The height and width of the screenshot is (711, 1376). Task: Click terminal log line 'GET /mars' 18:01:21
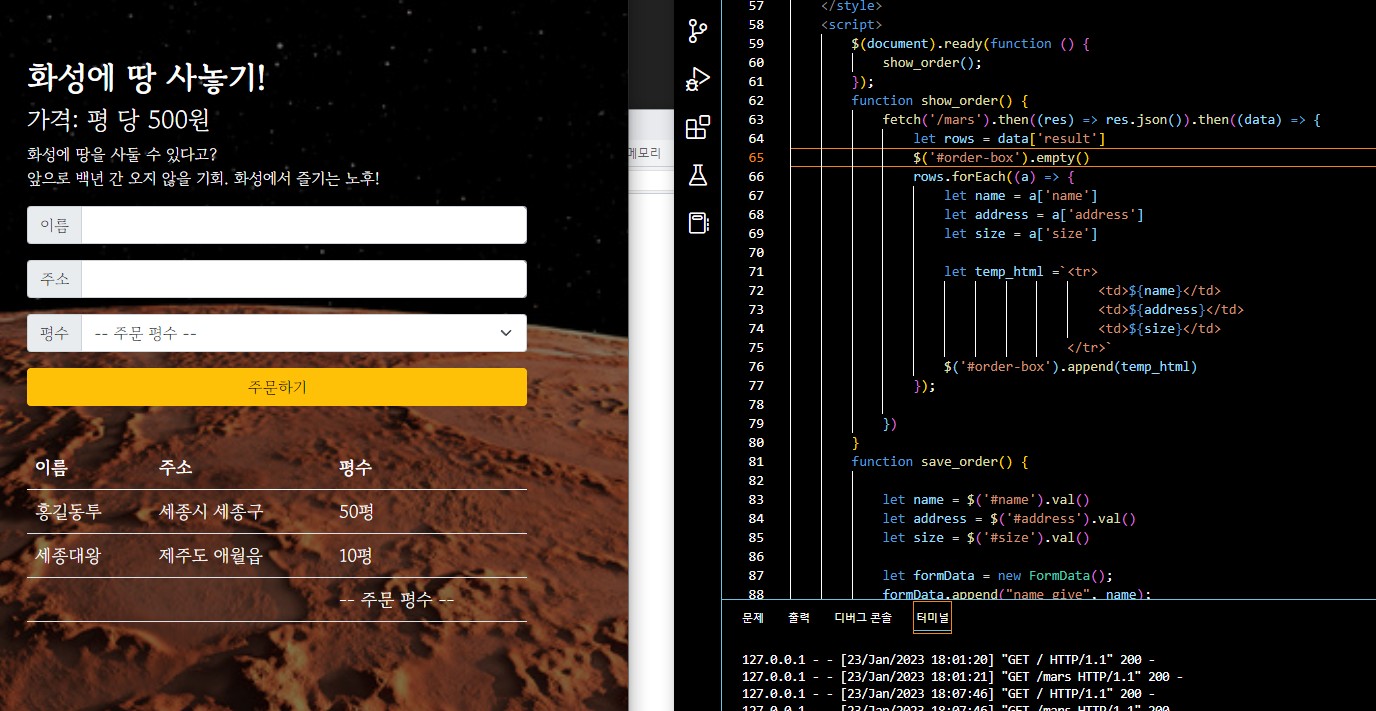point(963,677)
